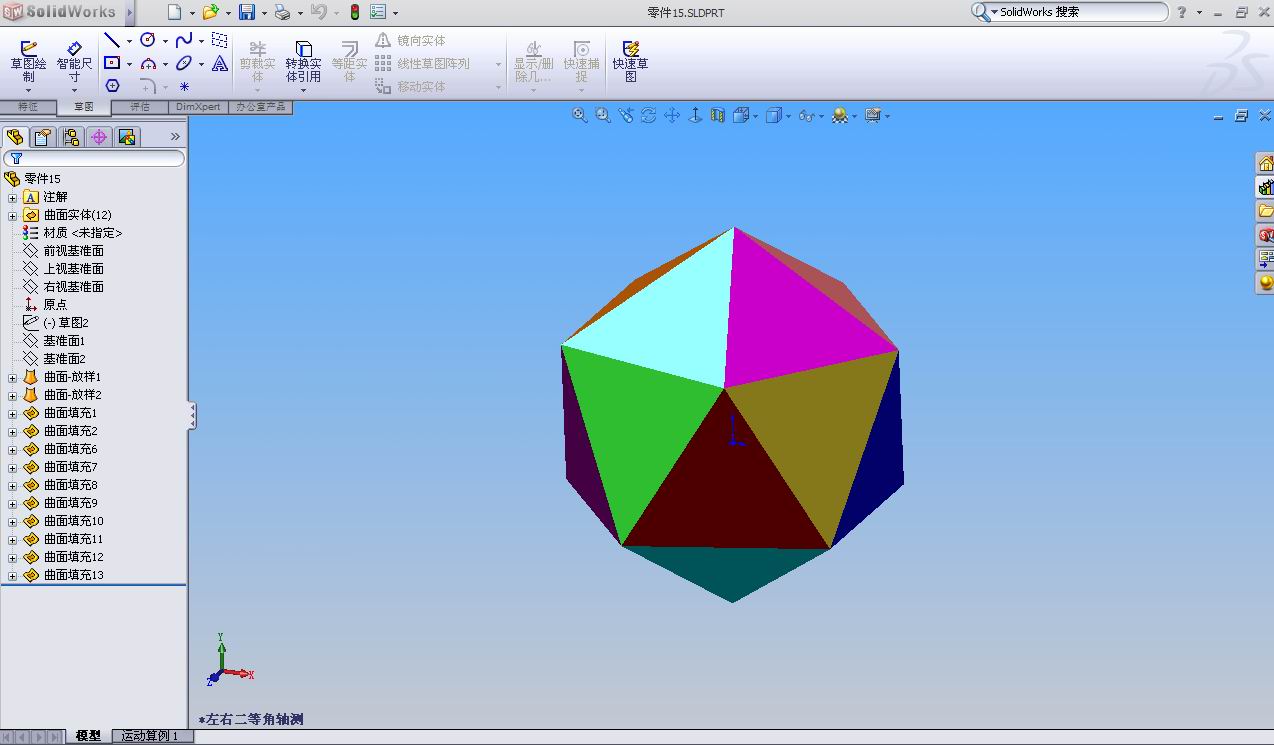Select the sketch Plane tool with dashed grid
1274x745 pixels.
coord(220,40)
